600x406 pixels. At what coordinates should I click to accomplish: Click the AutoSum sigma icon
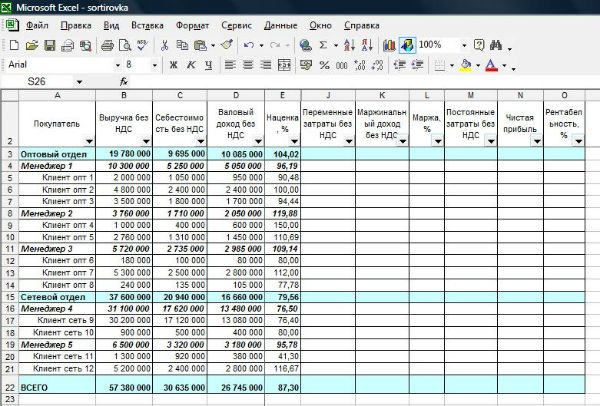coord(322,45)
